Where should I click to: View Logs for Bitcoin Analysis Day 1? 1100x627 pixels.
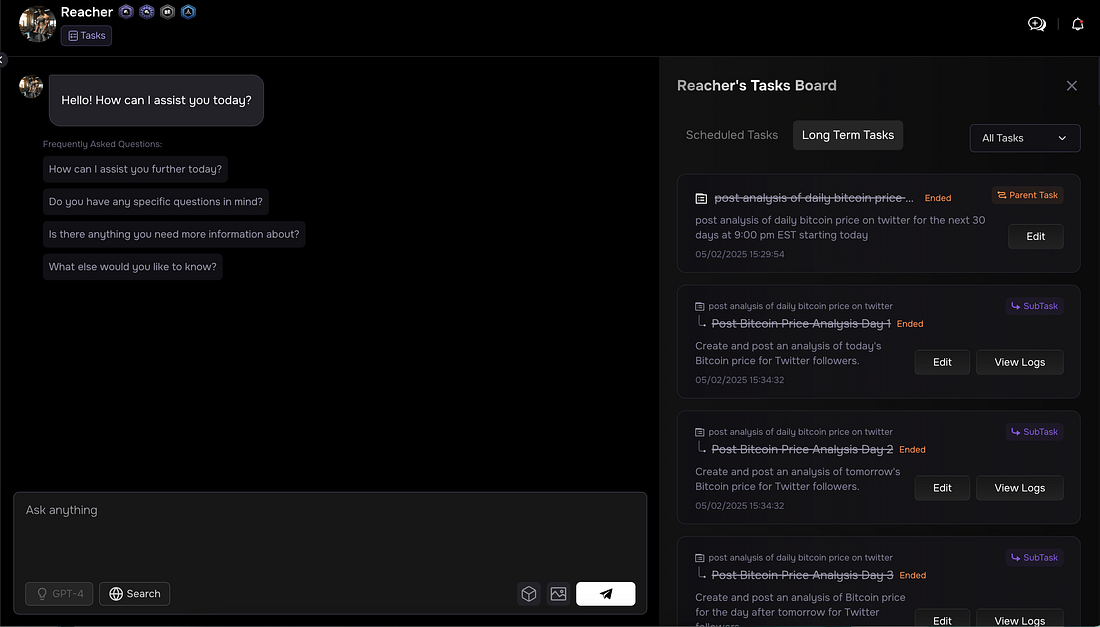click(x=1019, y=362)
